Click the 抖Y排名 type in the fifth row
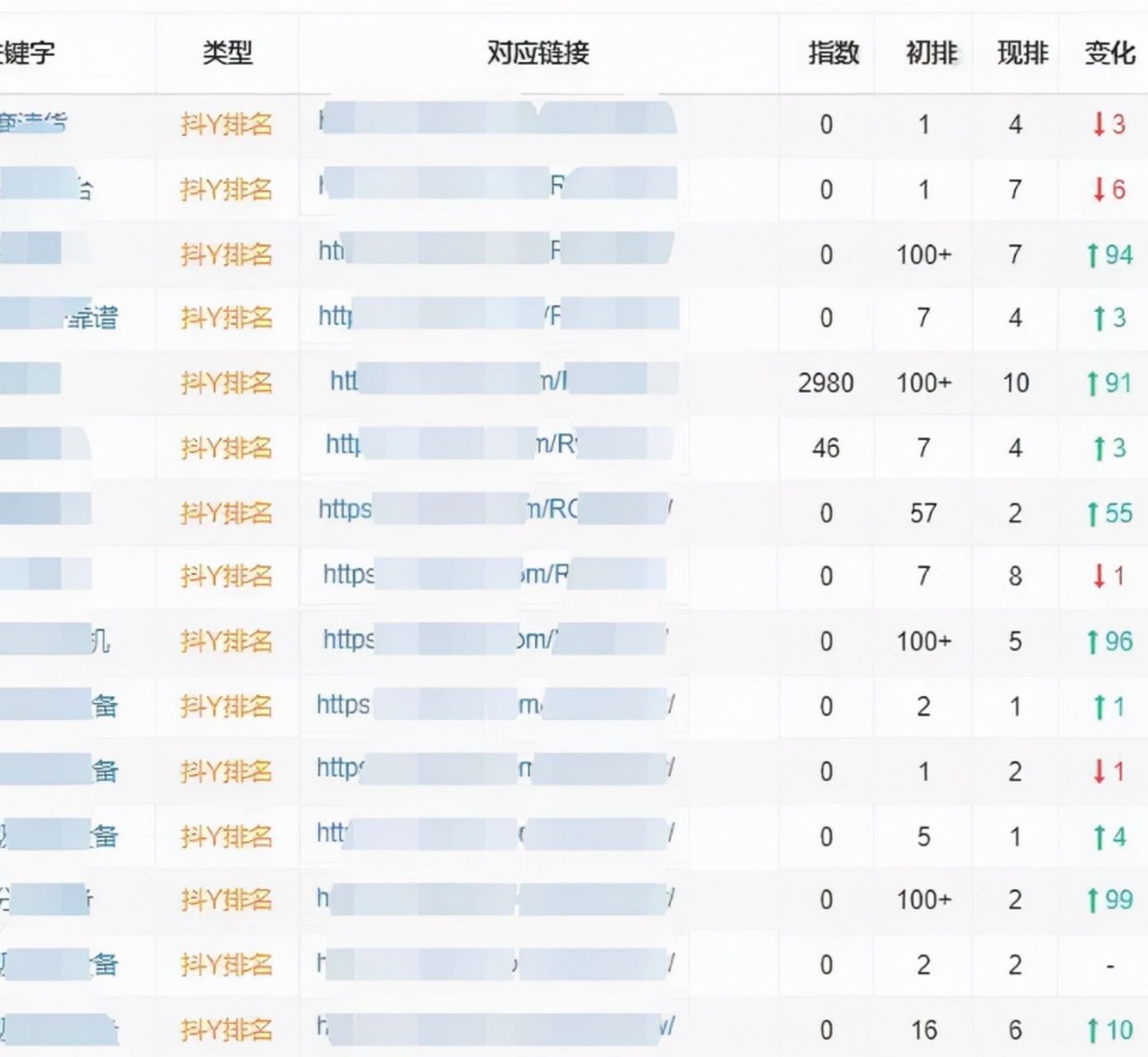 pos(225,382)
